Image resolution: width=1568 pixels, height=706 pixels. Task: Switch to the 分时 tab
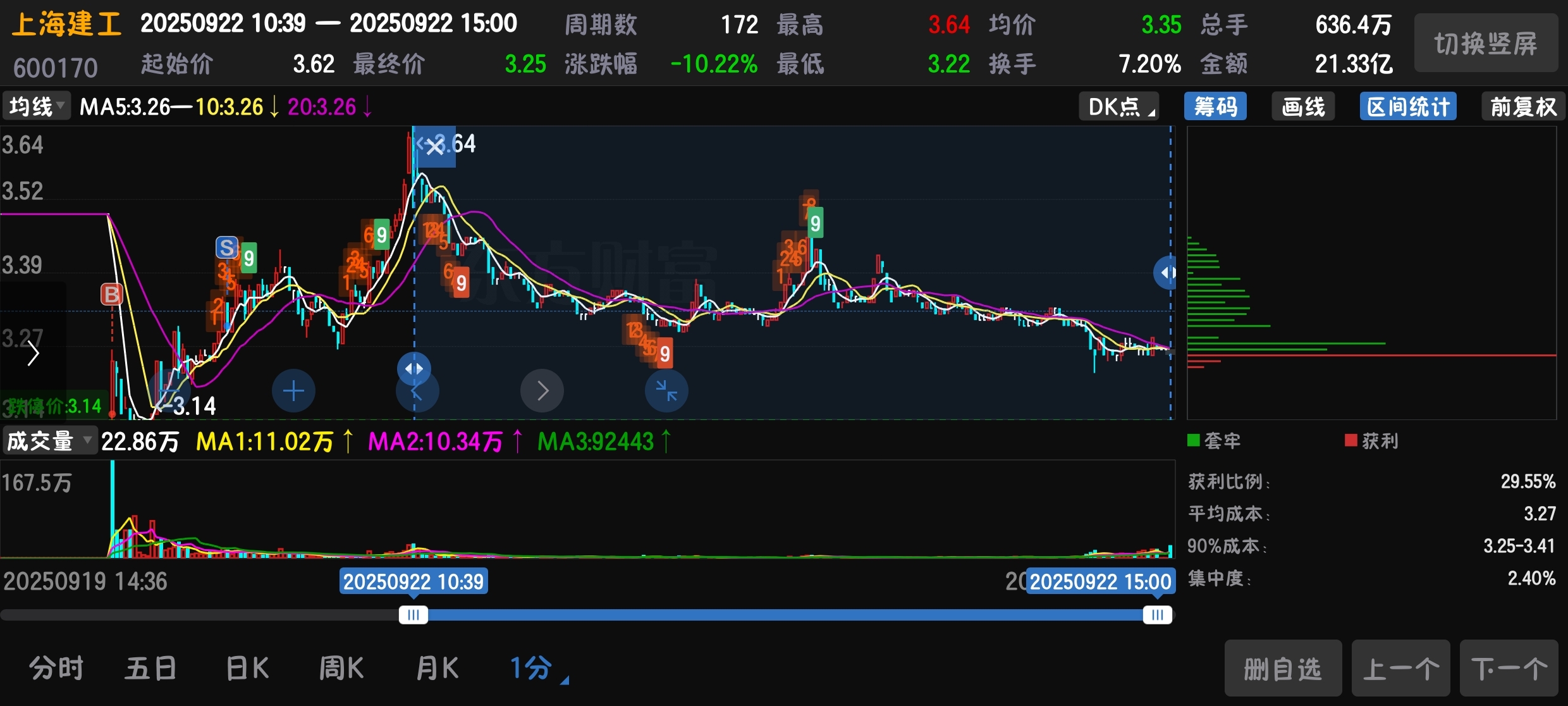56,668
